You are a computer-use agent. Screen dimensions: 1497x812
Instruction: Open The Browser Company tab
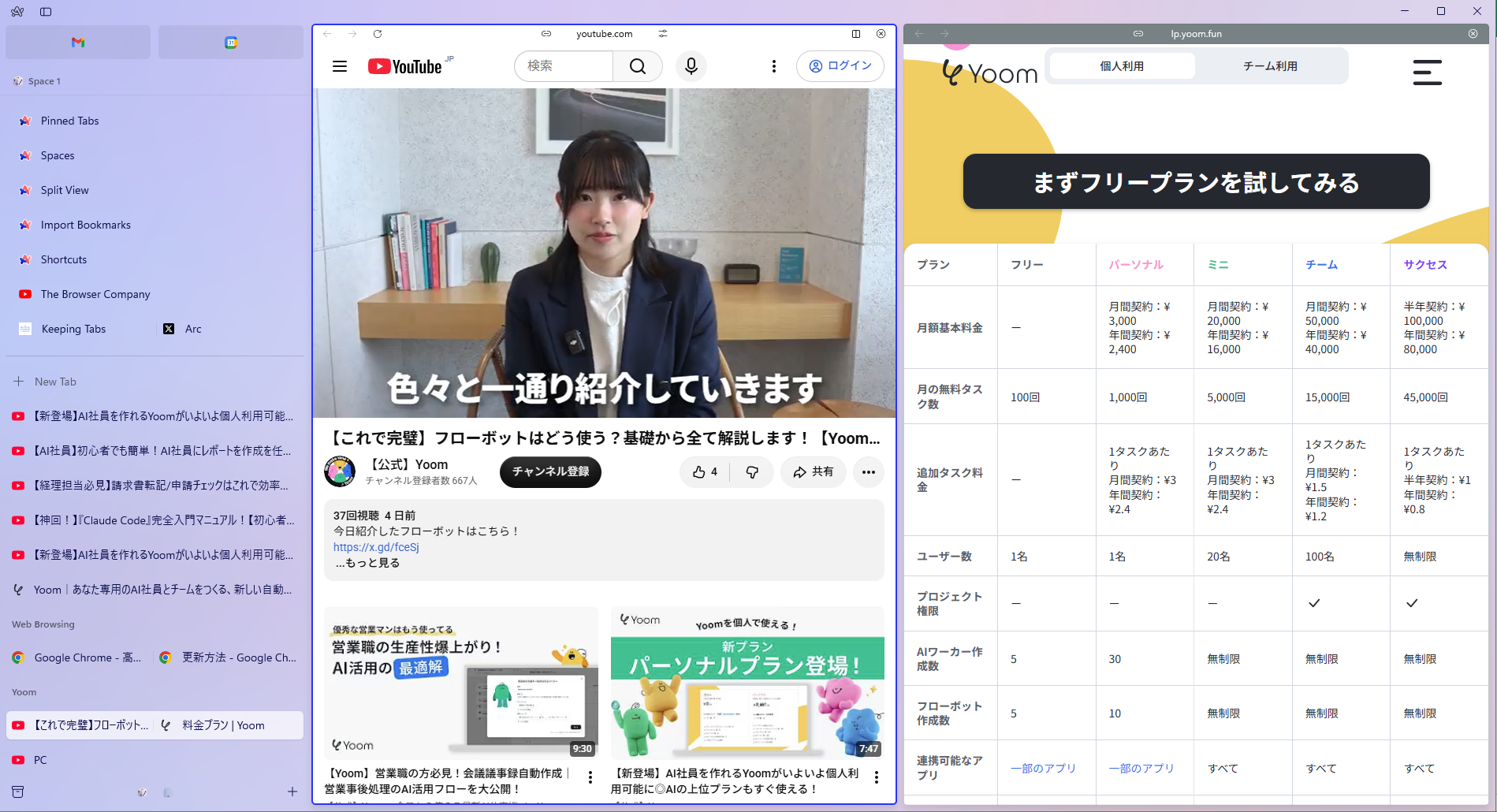(155, 294)
